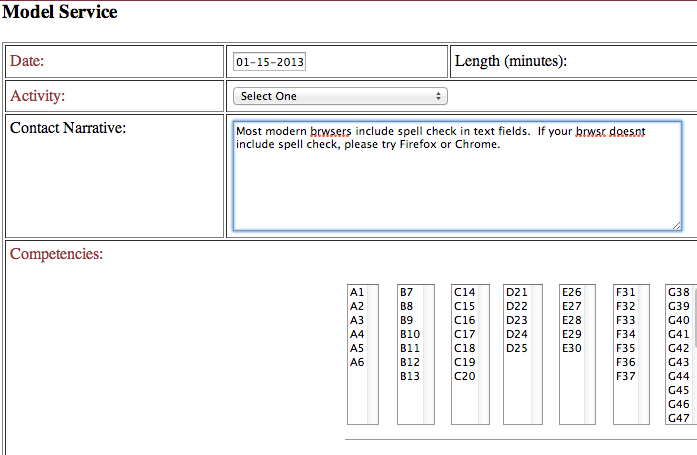
Task: Pick competency B13 from the B list
Action: pos(409,376)
